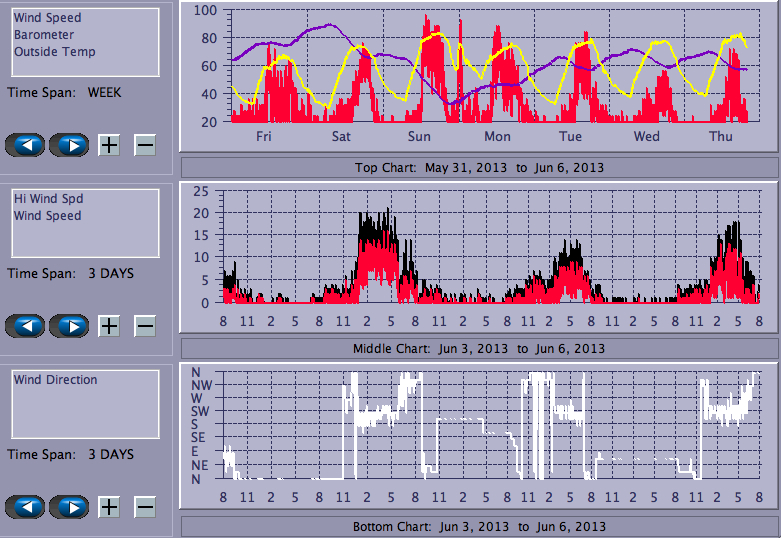Select Wind Speed in the top chart list
The width and height of the screenshot is (781, 538).
click(x=47, y=18)
